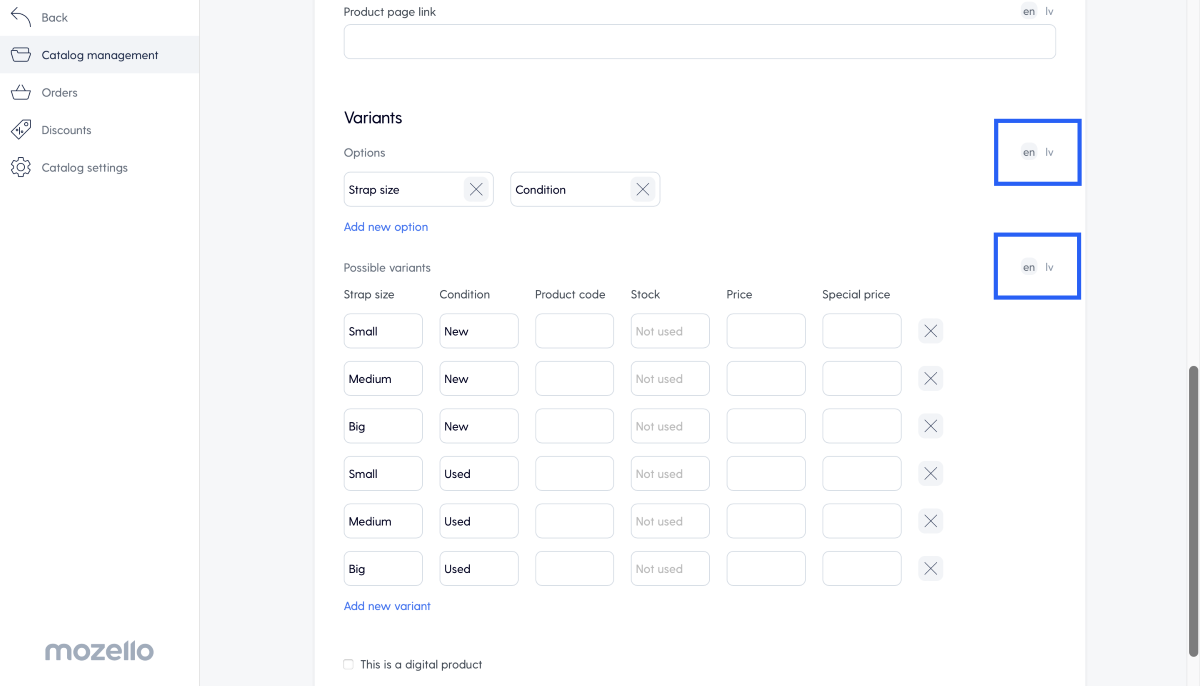The height and width of the screenshot is (686, 1200).
Task: Select en language for Options
Action: tap(1029, 153)
